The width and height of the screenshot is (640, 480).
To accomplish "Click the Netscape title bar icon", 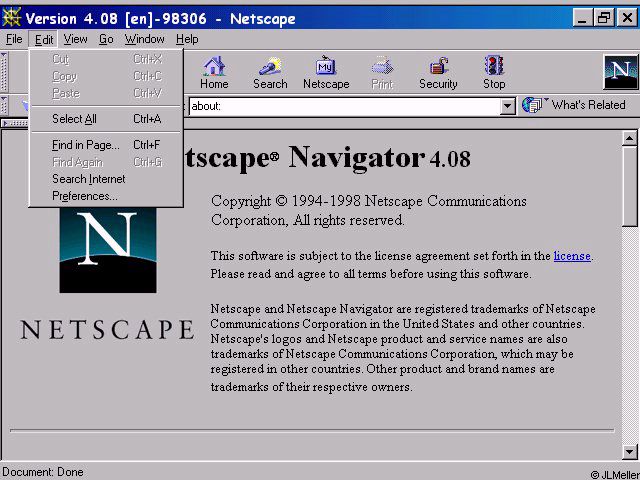I will pos(11,18).
